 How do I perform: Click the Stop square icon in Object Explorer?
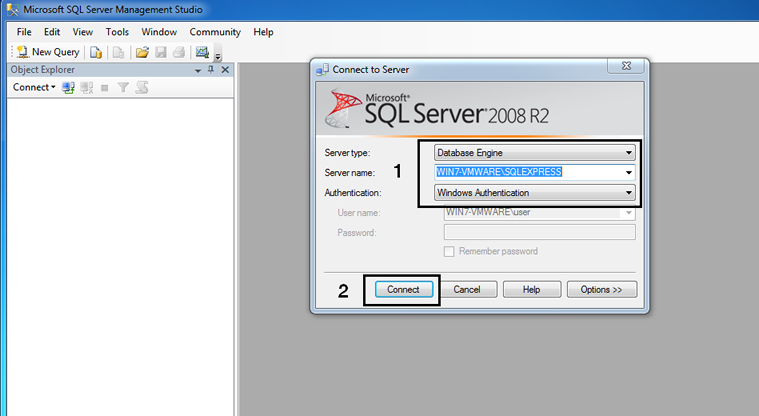[x=105, y=88]
